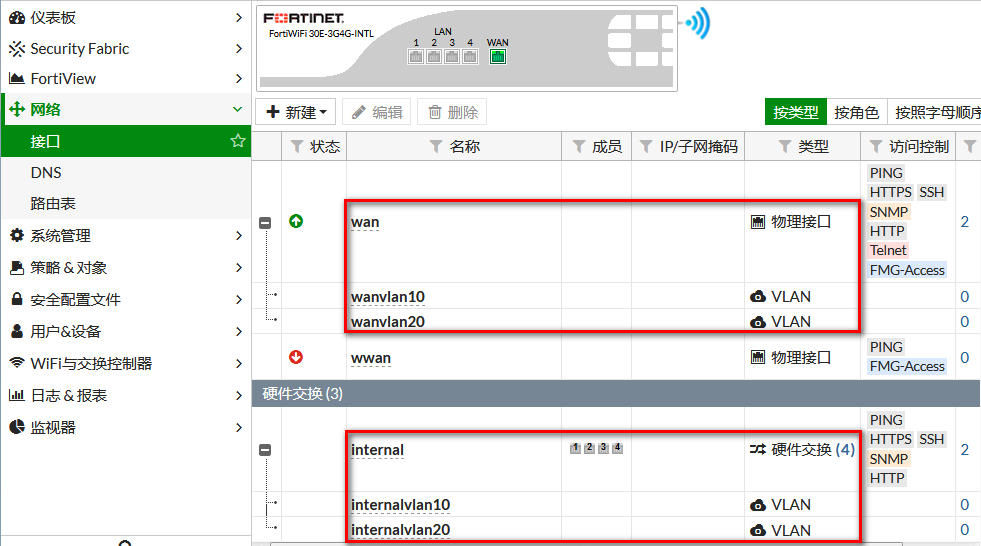Click the red down-status icon for wwan
The image size is (981, 546).
(296, 357)
